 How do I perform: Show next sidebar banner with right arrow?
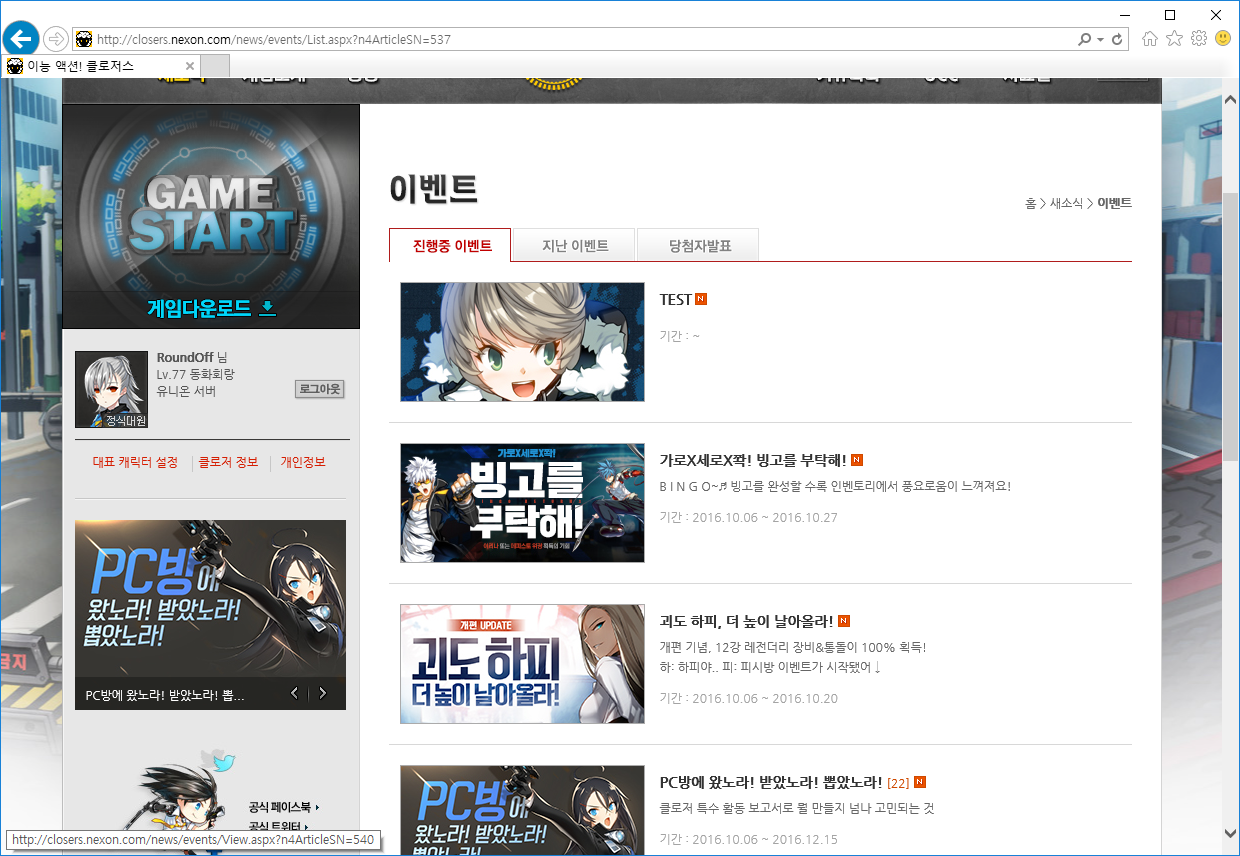pyautogui.click(x=322, y=693)
